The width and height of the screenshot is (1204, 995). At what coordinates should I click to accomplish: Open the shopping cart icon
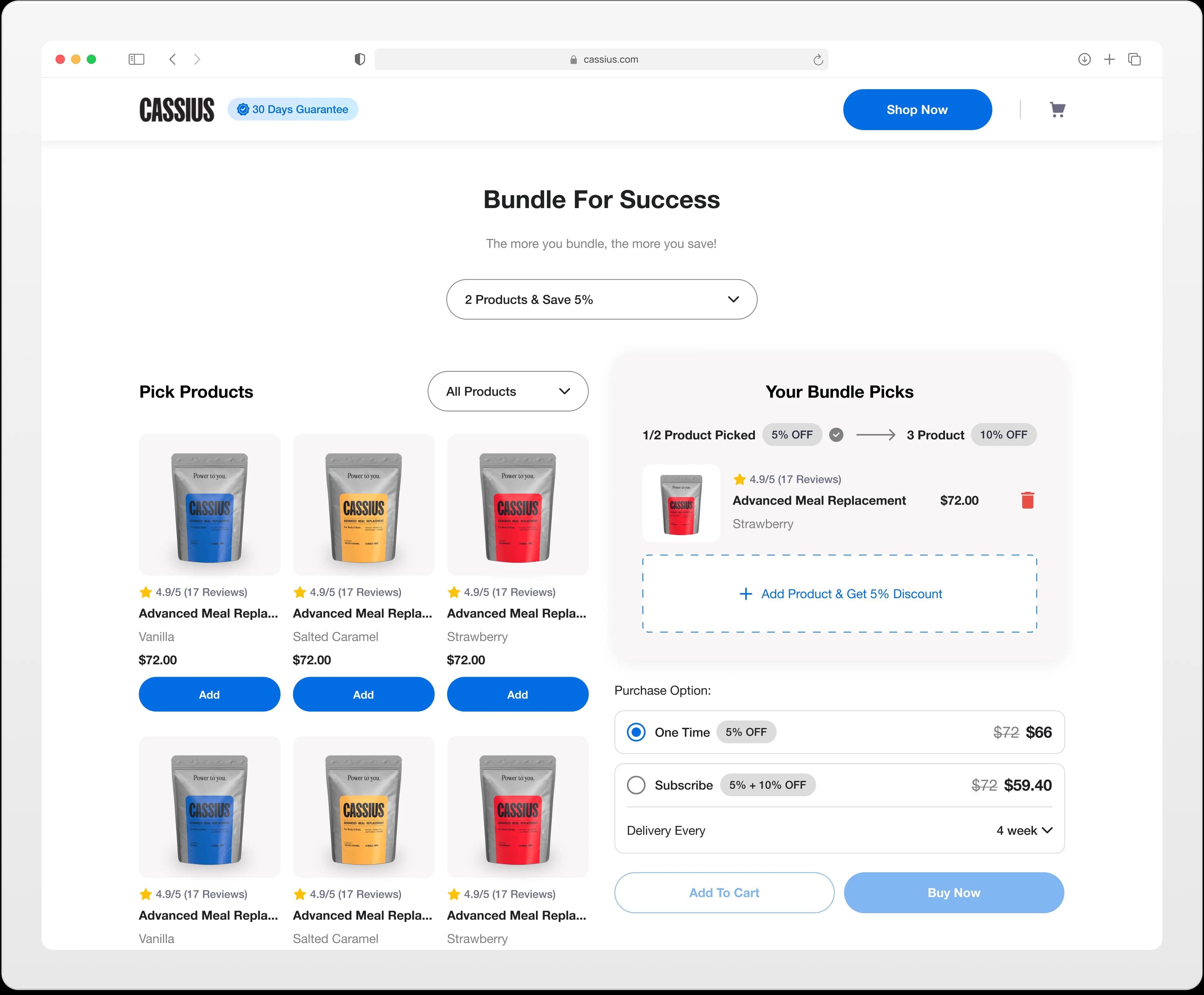(x=1057, y=110)
